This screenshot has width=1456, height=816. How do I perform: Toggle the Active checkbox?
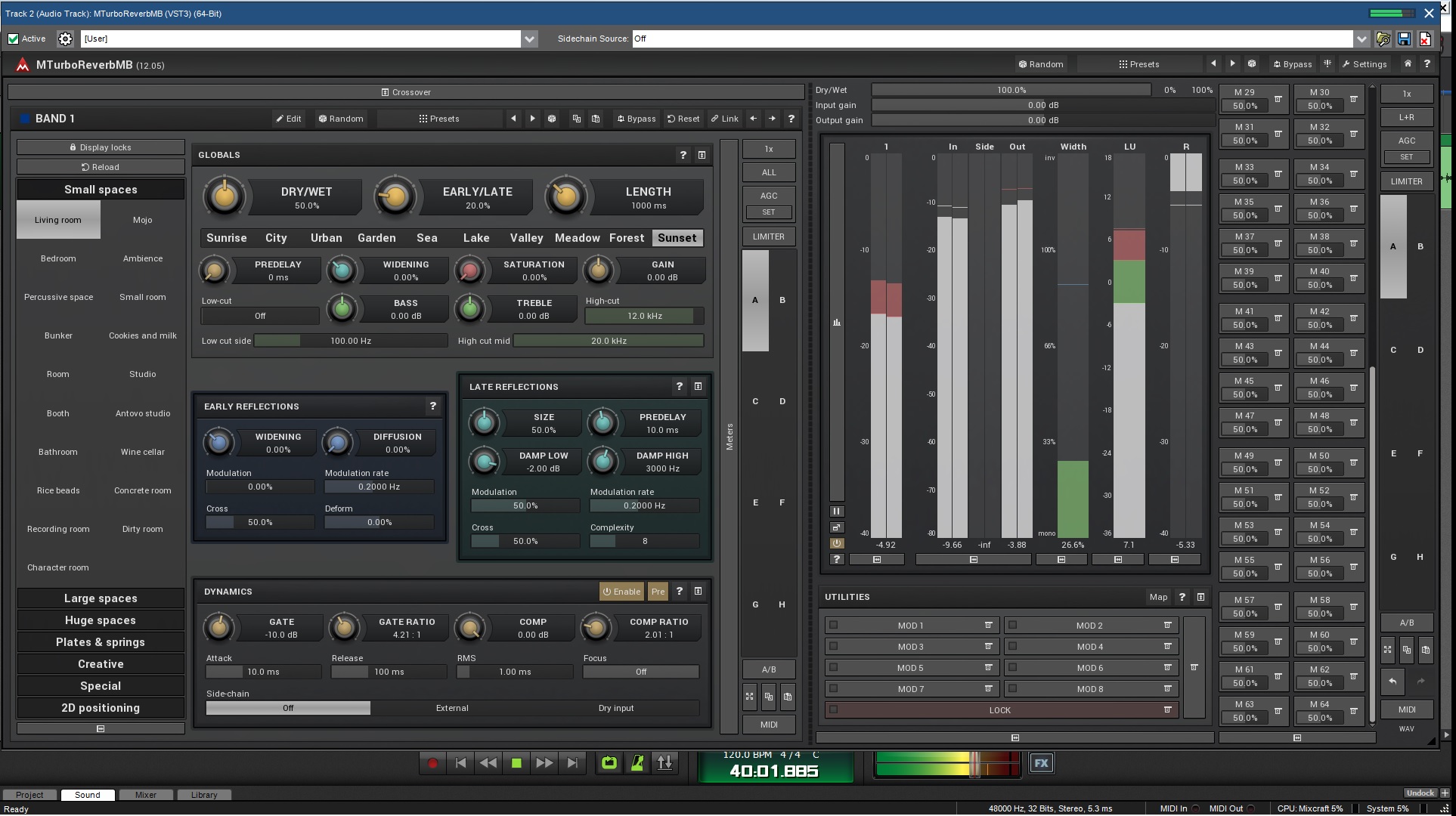[x=13, y=39]
